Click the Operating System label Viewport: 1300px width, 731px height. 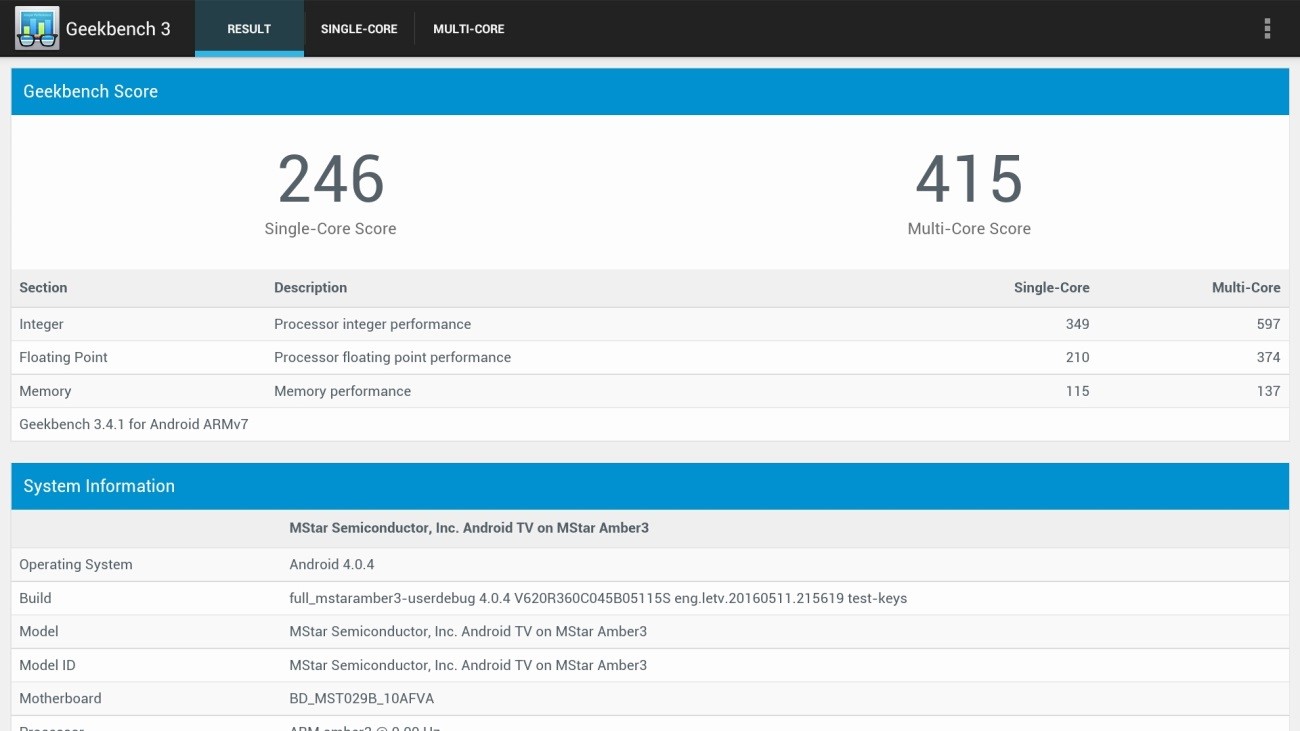pos(76,564)
